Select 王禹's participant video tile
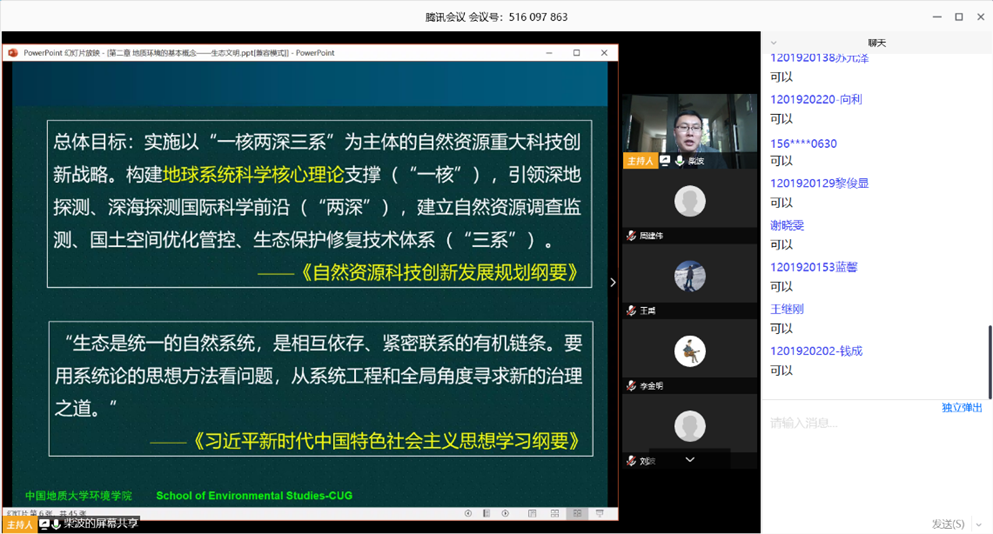993x534 pixels. coord(689,277)
